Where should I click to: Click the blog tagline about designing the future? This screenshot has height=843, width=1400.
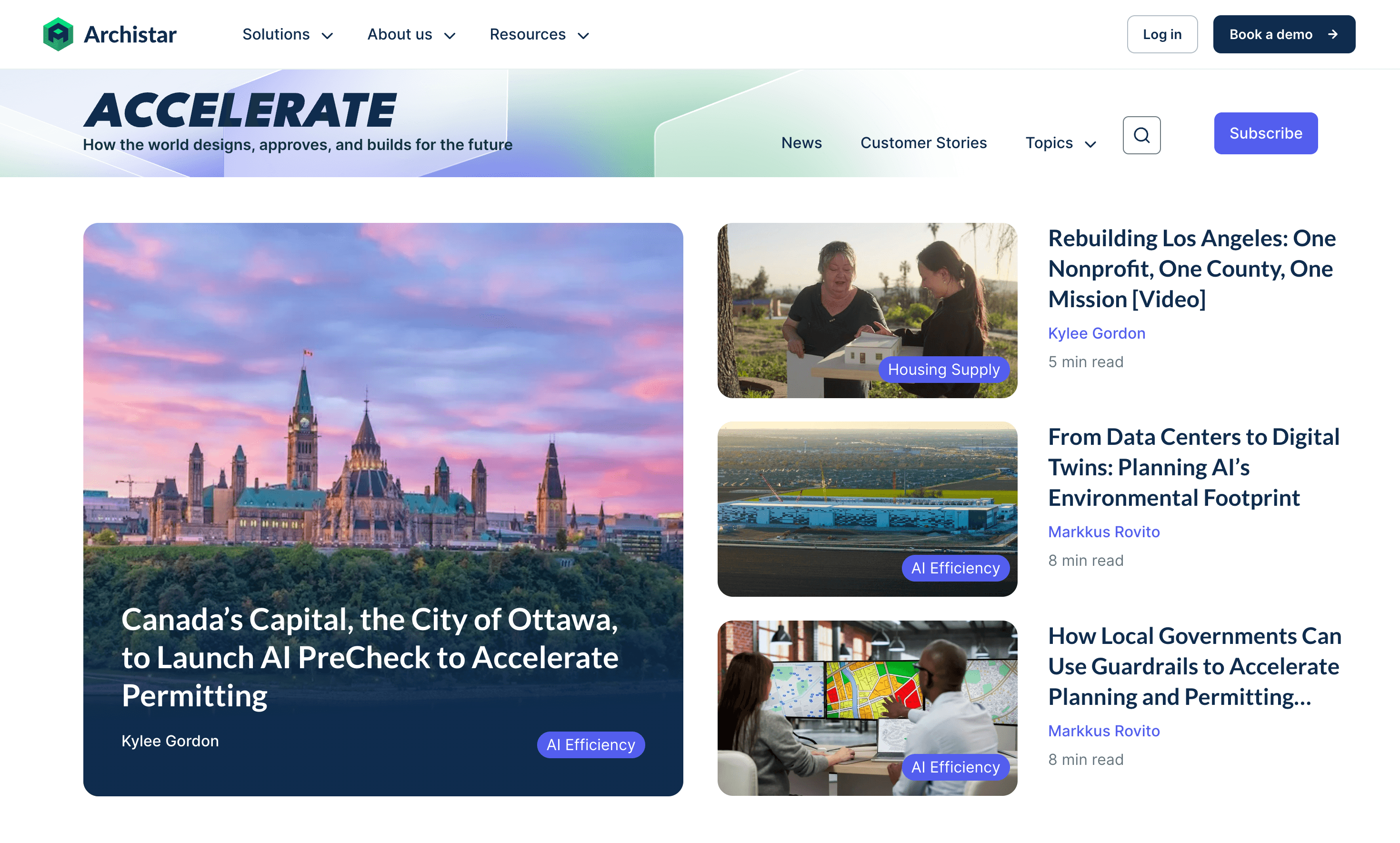(298, 145)
